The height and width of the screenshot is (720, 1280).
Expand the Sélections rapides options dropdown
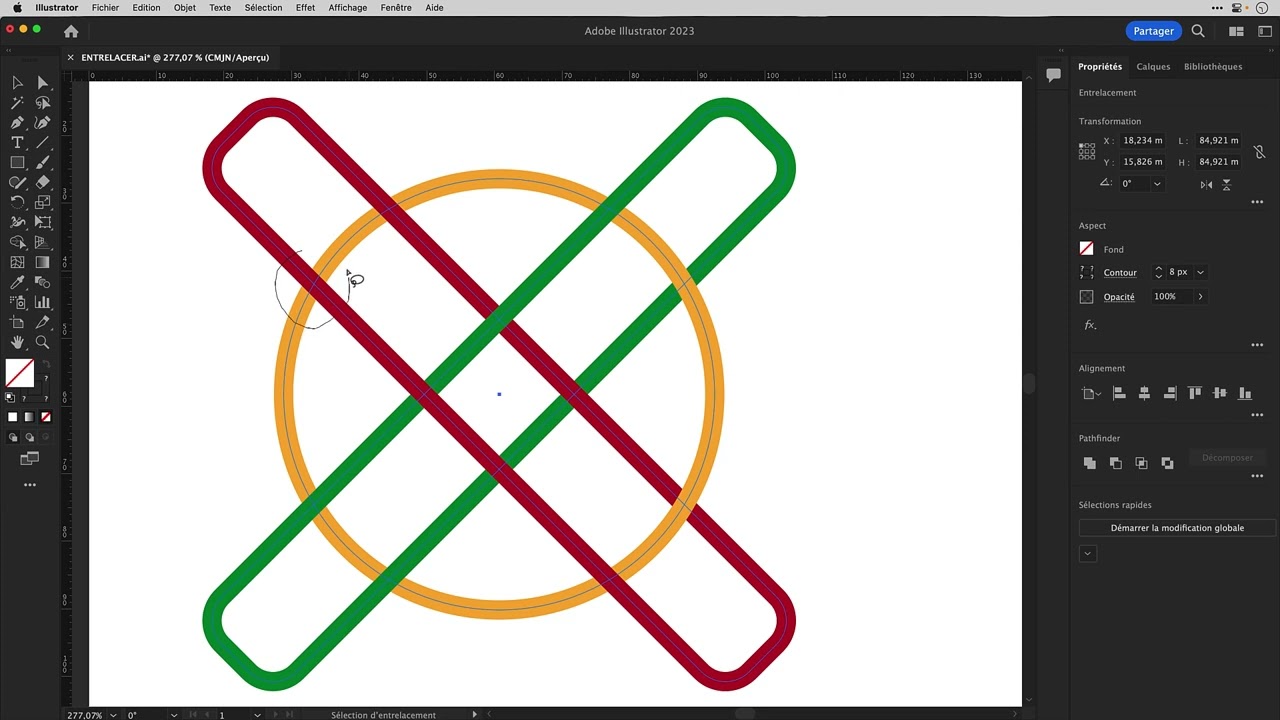(1088, 554)
